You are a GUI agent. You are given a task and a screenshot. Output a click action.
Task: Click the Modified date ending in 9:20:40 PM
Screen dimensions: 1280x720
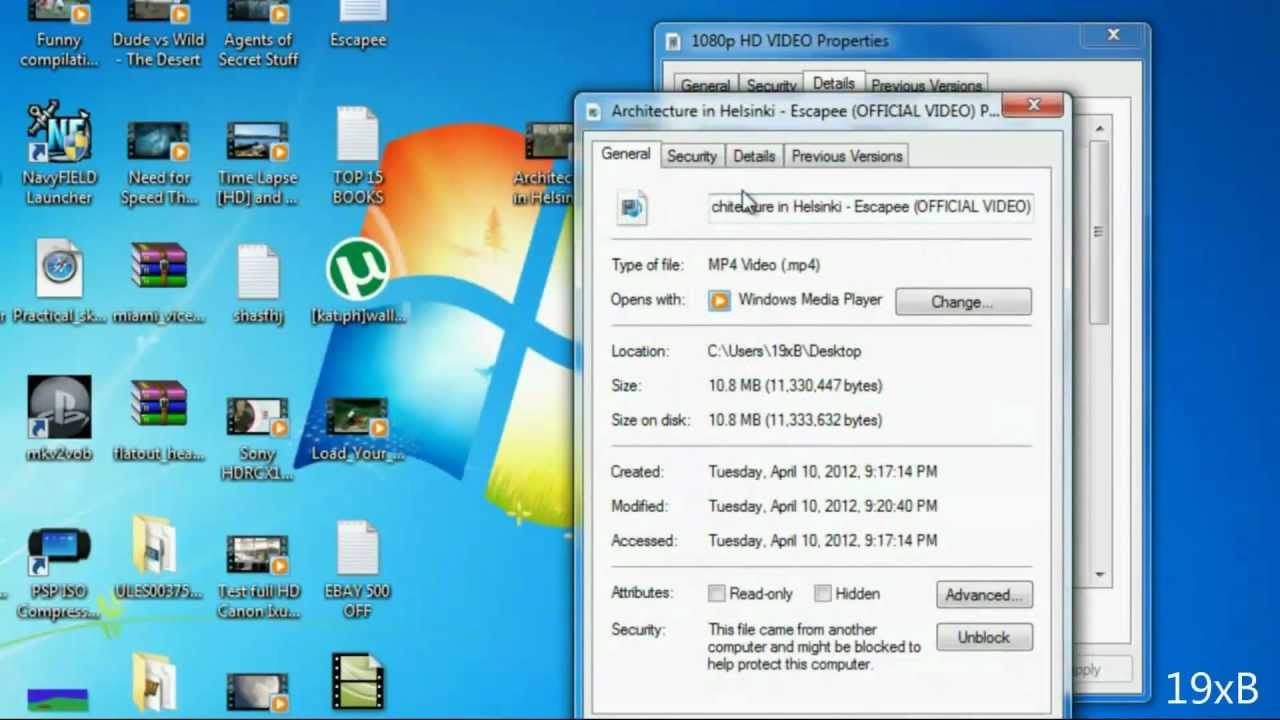tap(823, 506)
